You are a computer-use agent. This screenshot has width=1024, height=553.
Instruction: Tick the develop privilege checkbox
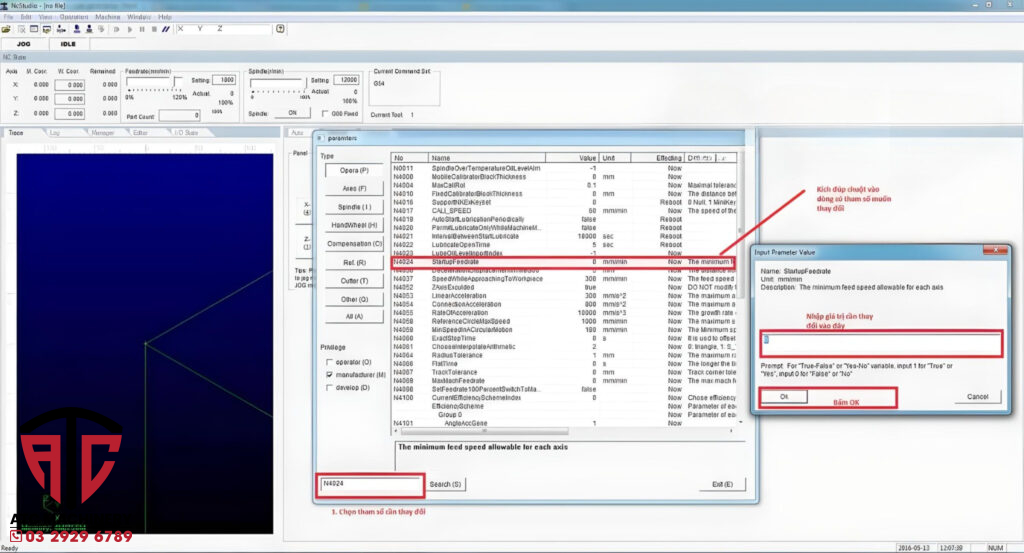tap(331, 388)
